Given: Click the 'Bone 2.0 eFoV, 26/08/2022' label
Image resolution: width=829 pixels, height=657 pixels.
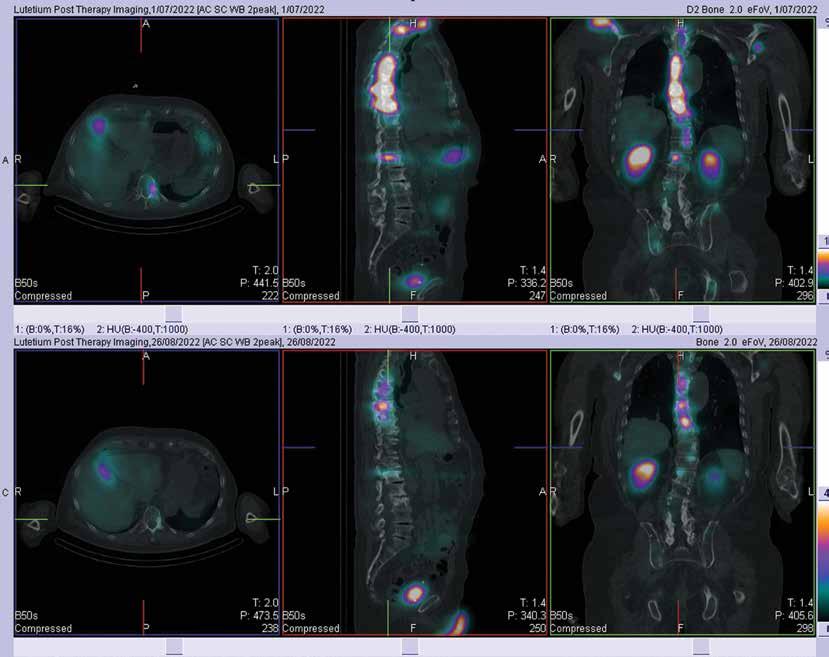Looking at the screenshot, I should (756, 342).
